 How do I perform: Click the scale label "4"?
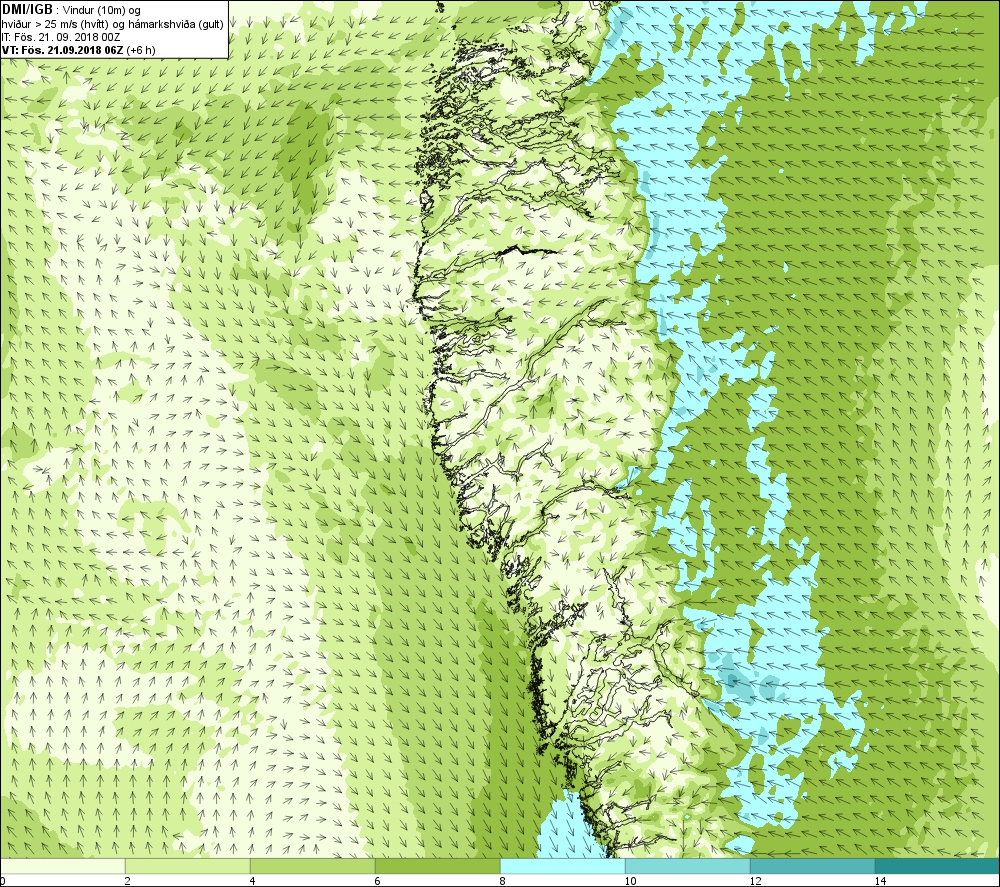click(x=253, y=881)
